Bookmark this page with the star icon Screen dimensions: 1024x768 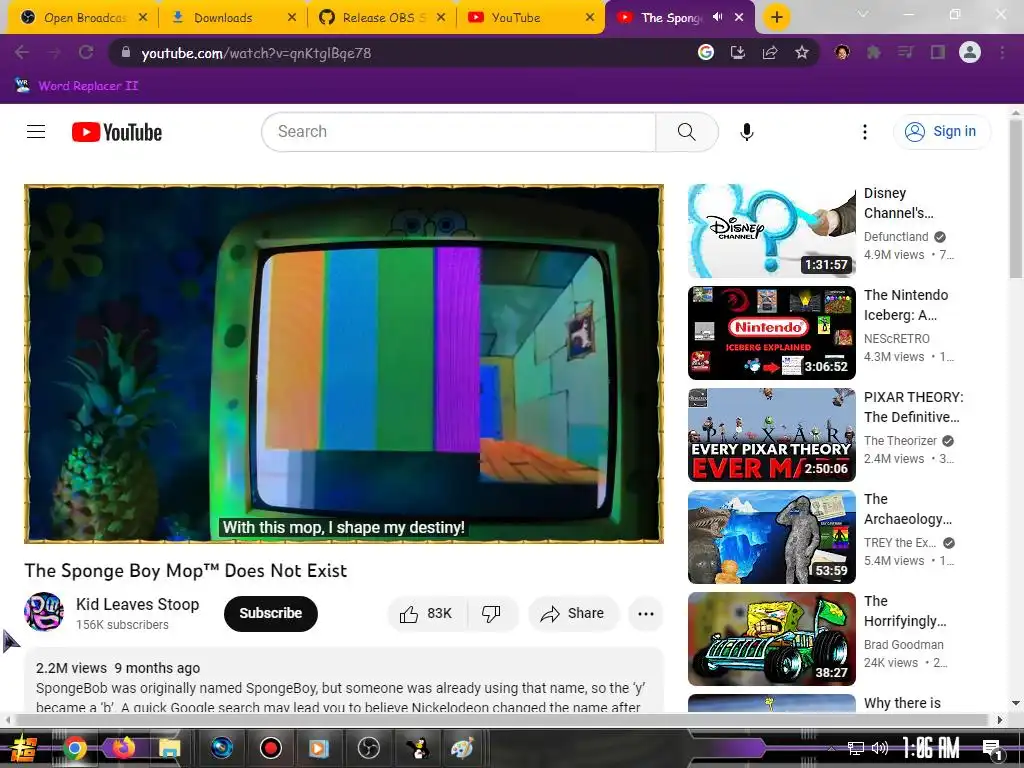click(802, 53)
